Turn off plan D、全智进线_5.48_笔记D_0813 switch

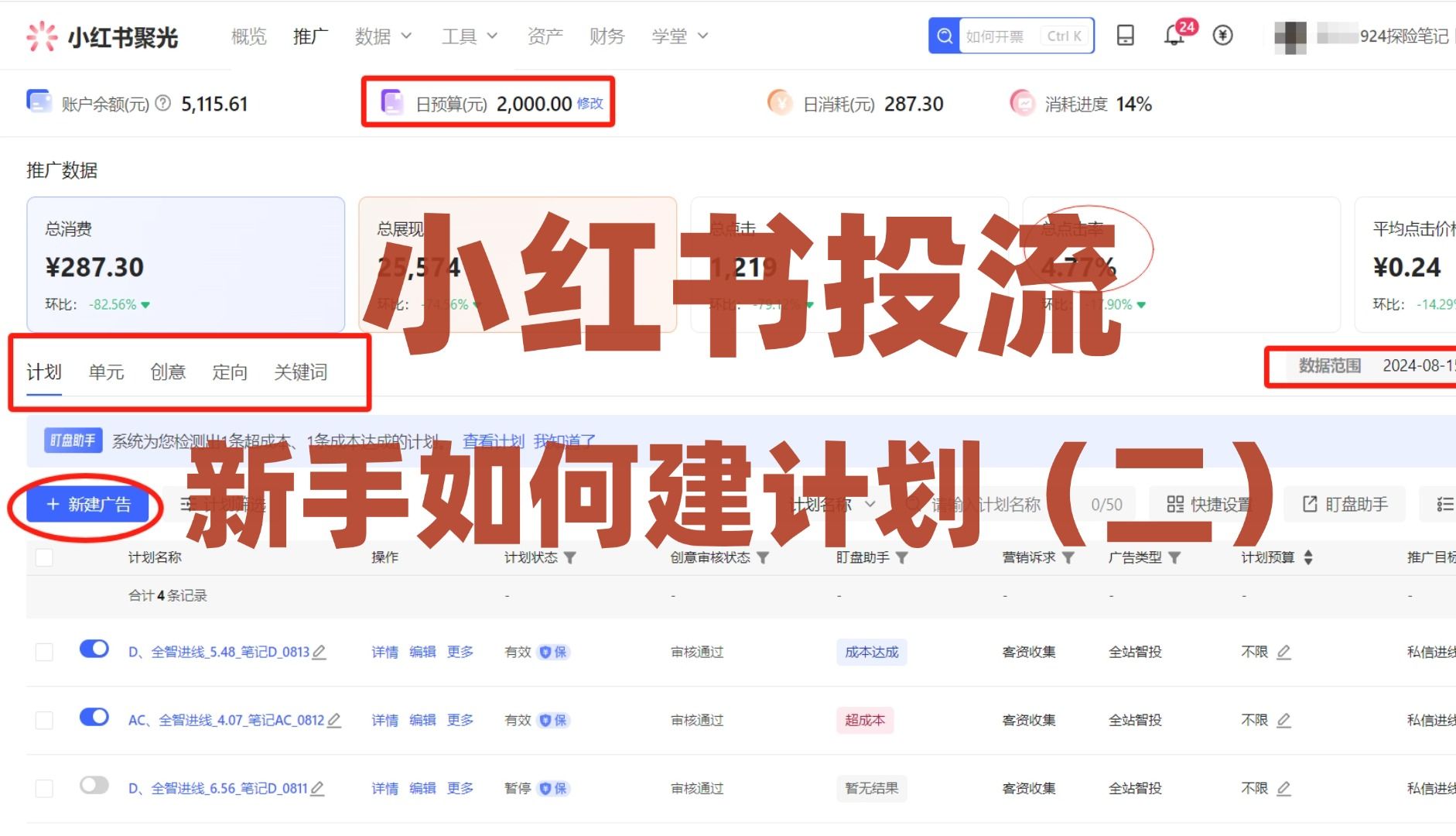tap(94, 649)
